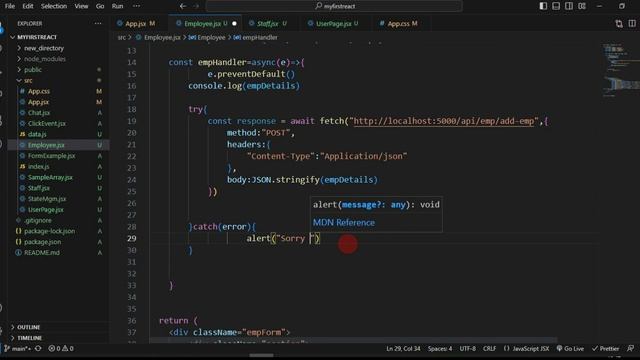Viewport: 640px width, 360px height.
Task: Toggle the secondary side bar layout icon
Action: pos(569,6)
